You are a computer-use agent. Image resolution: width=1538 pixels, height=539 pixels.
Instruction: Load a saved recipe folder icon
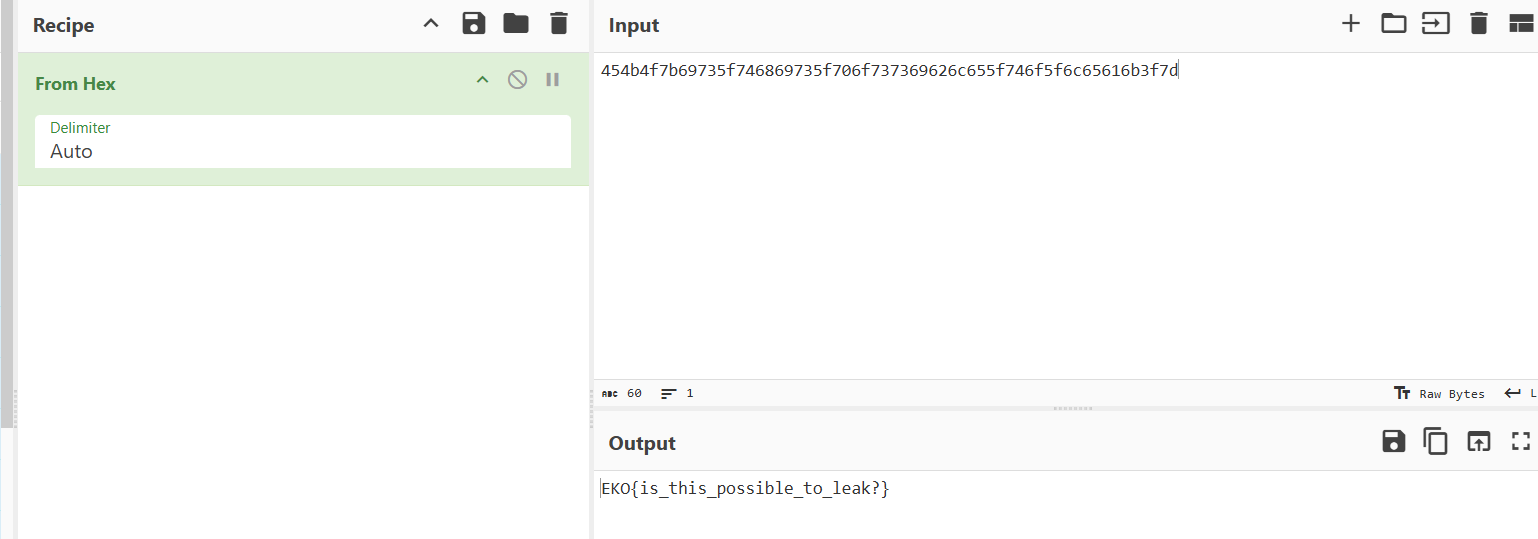[x=516, y=24]
